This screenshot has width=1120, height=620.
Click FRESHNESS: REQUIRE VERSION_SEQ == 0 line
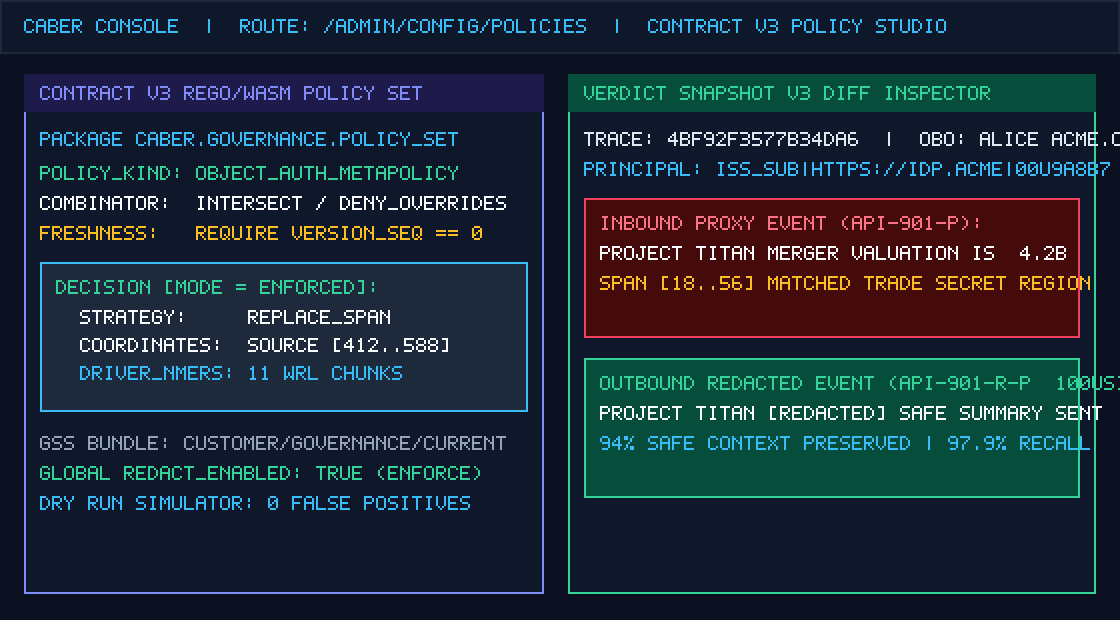point(261,233)
